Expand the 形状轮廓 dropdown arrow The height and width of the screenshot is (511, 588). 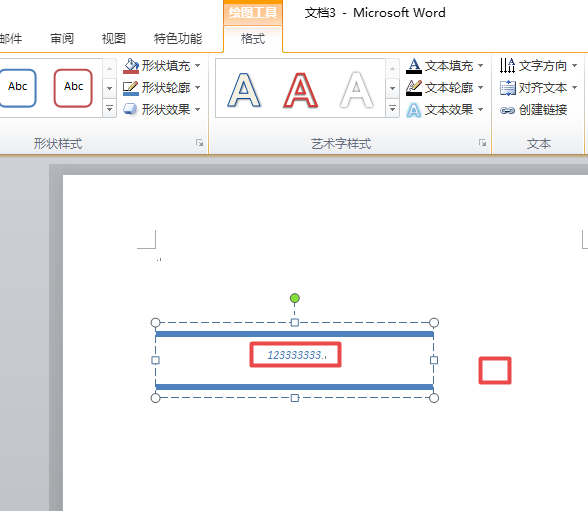click(x=198, y=88)
